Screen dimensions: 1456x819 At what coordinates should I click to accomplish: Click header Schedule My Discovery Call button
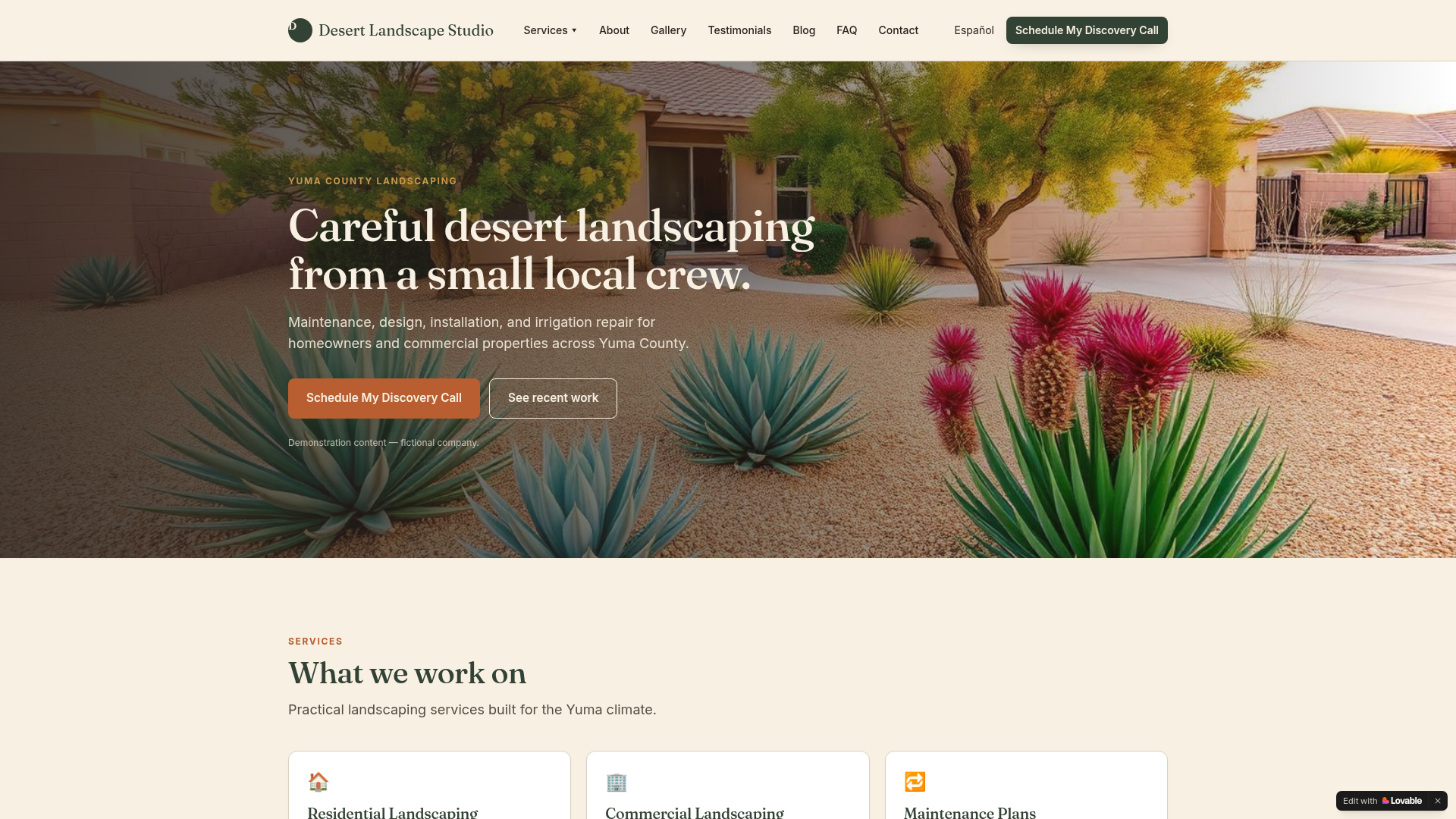1087,30
